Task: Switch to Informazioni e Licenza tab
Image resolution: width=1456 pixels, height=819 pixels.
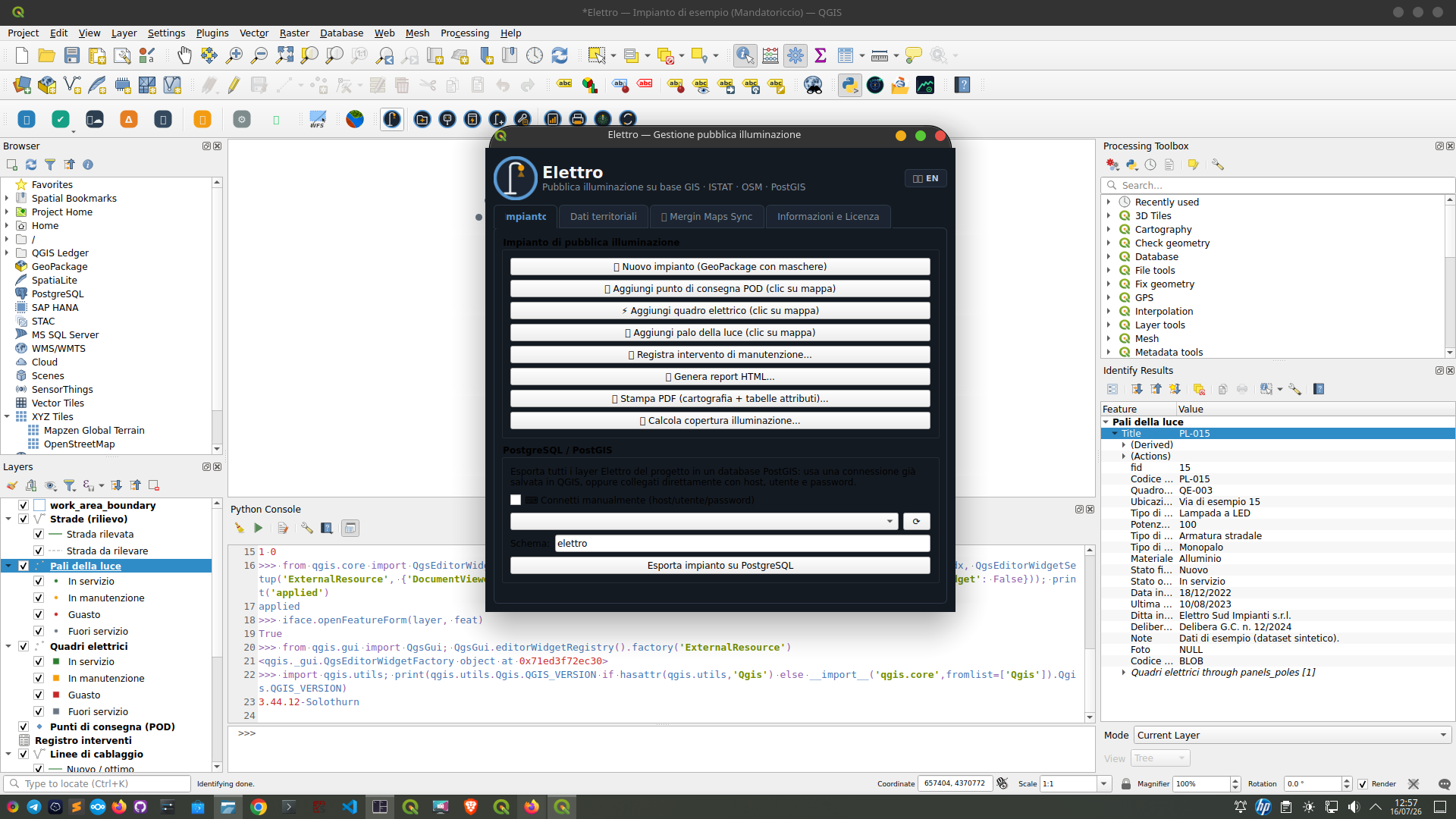Action: click(x=828, y=217)
